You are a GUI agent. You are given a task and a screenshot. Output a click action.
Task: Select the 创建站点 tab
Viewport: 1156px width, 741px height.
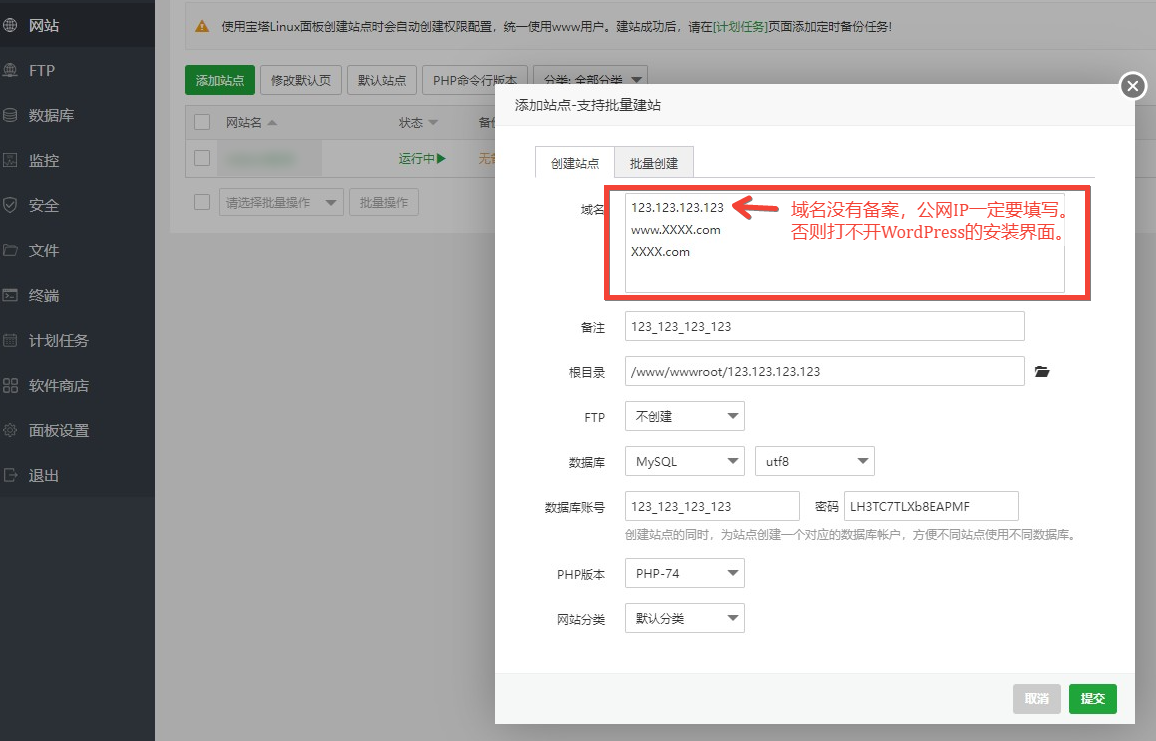tap(575, 164)
